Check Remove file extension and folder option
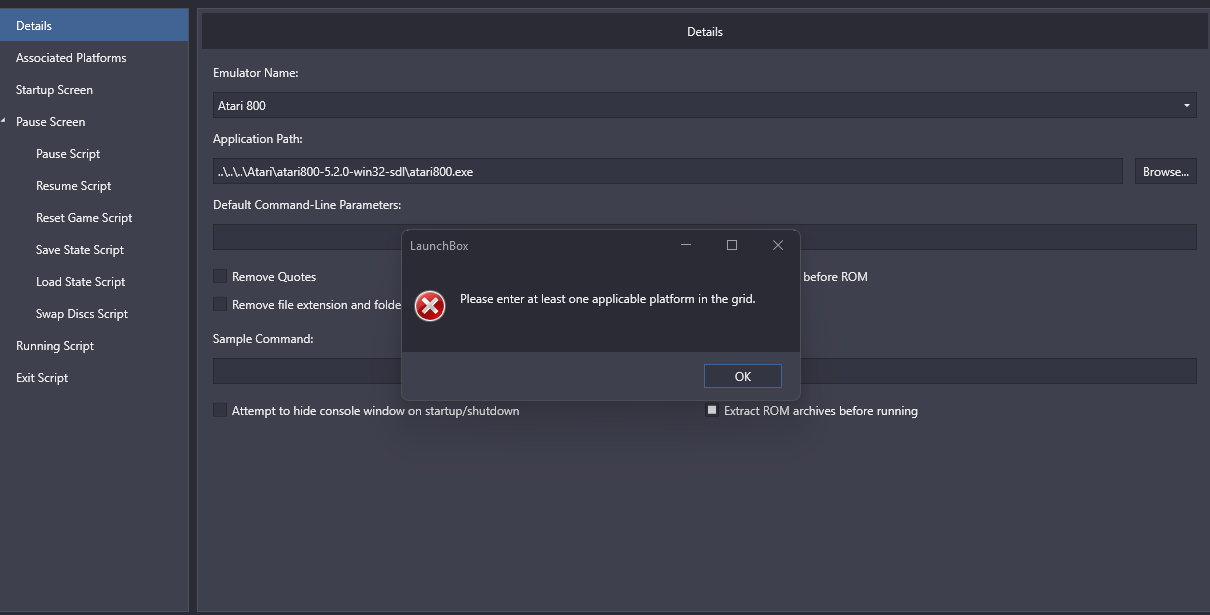This screenshot has width=1210, height=615. click(x=220, y=305)
